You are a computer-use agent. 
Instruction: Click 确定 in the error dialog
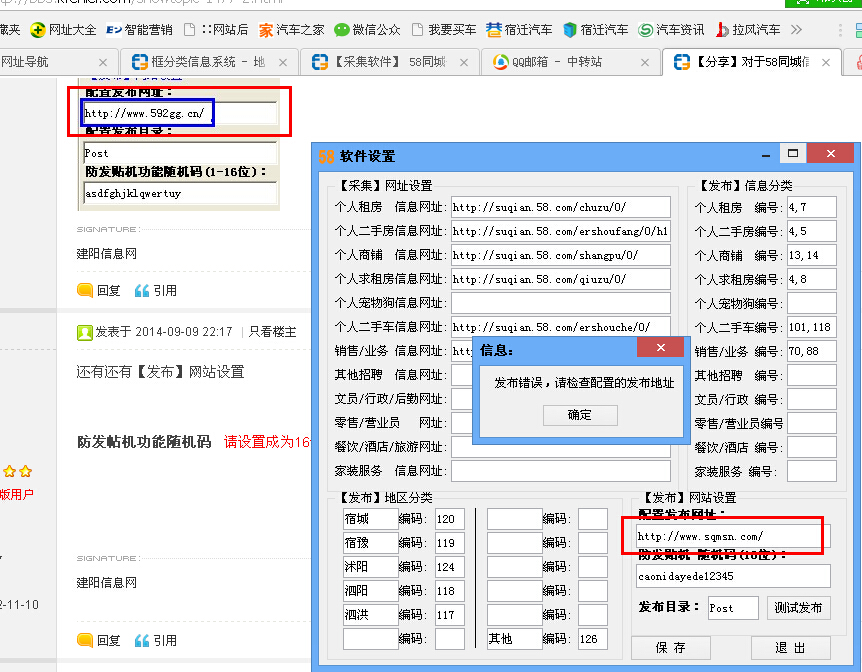tap(579, 415)
